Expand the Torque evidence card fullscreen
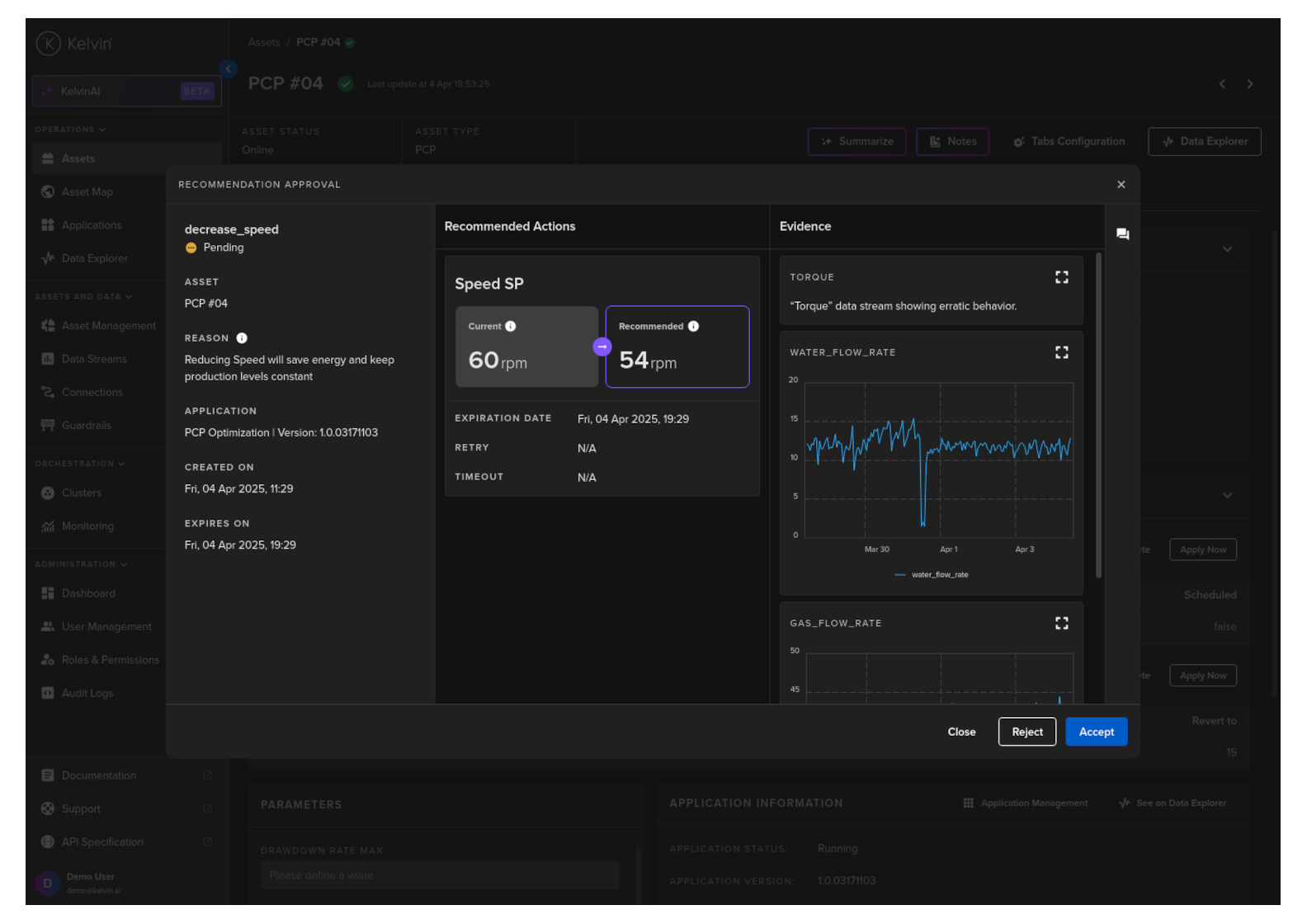 click(x=1061, y=277)
